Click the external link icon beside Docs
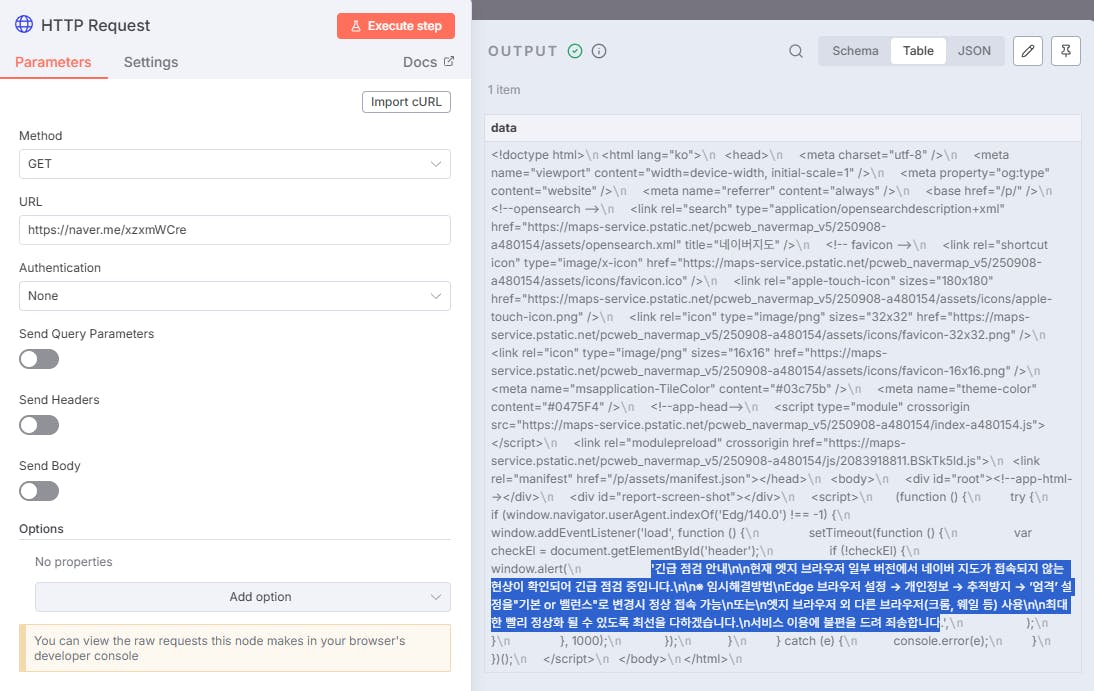1094x691 pixels. pyautogui.click(x=449, y=61)
